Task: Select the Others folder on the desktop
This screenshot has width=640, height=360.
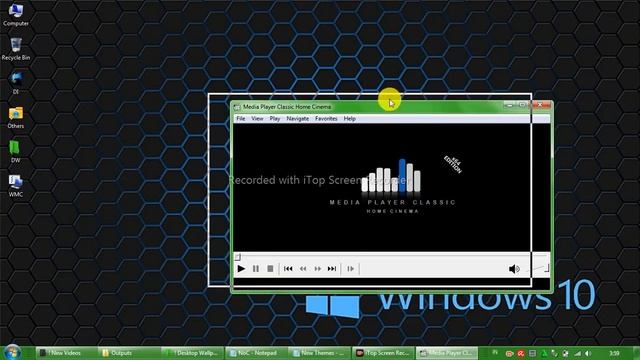Action: coord(16,117)
